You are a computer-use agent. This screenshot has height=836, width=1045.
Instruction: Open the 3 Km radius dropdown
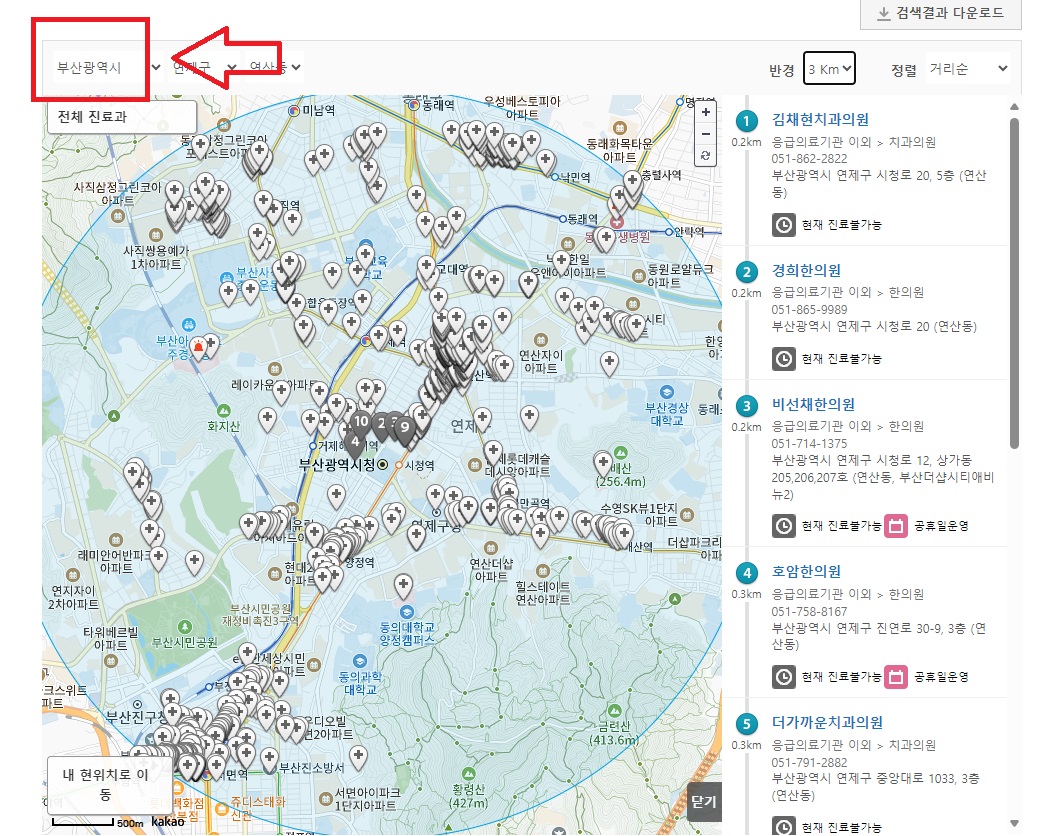click(829, 69)
